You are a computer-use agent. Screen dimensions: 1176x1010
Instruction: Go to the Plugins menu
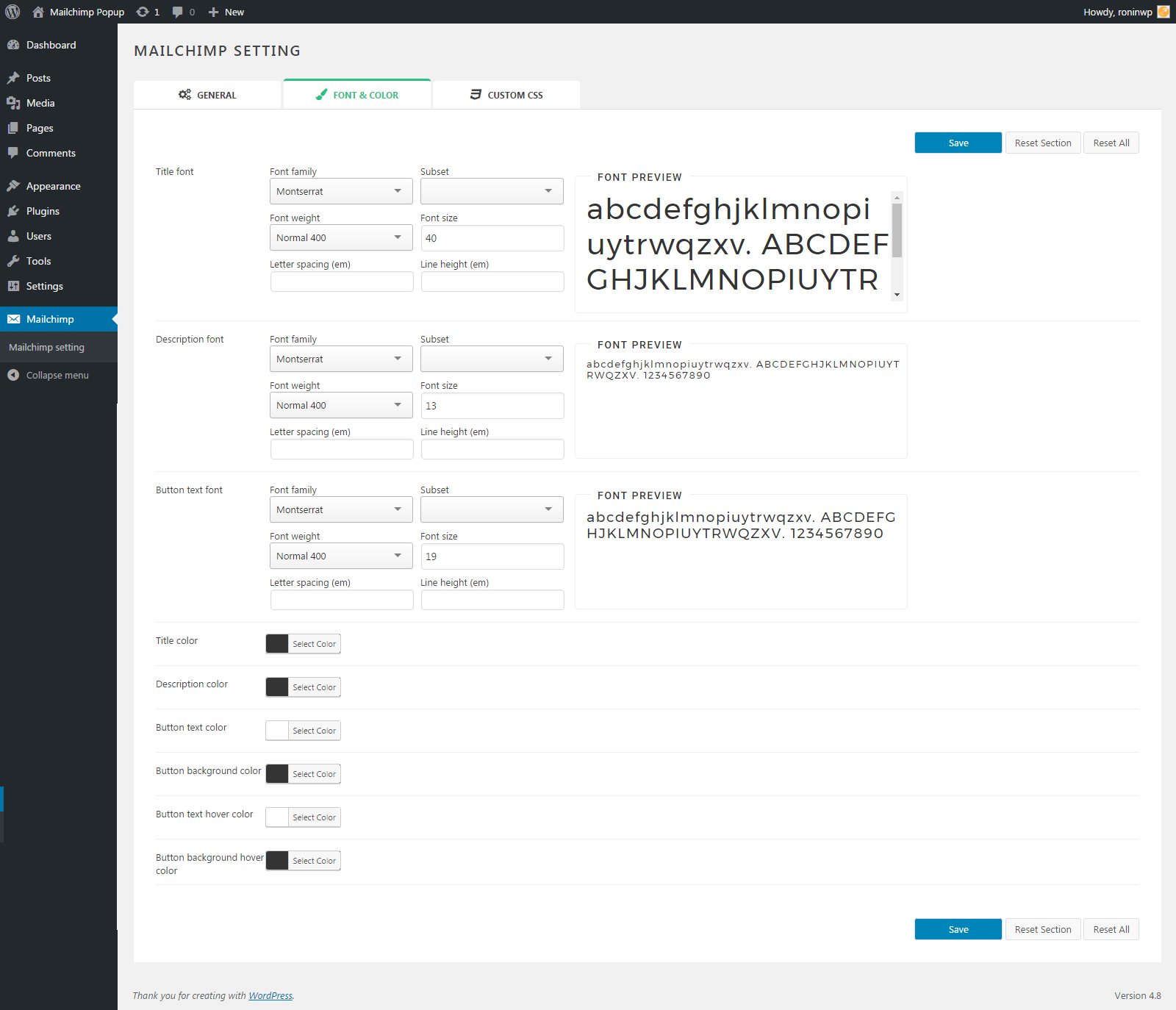[59, 211]
